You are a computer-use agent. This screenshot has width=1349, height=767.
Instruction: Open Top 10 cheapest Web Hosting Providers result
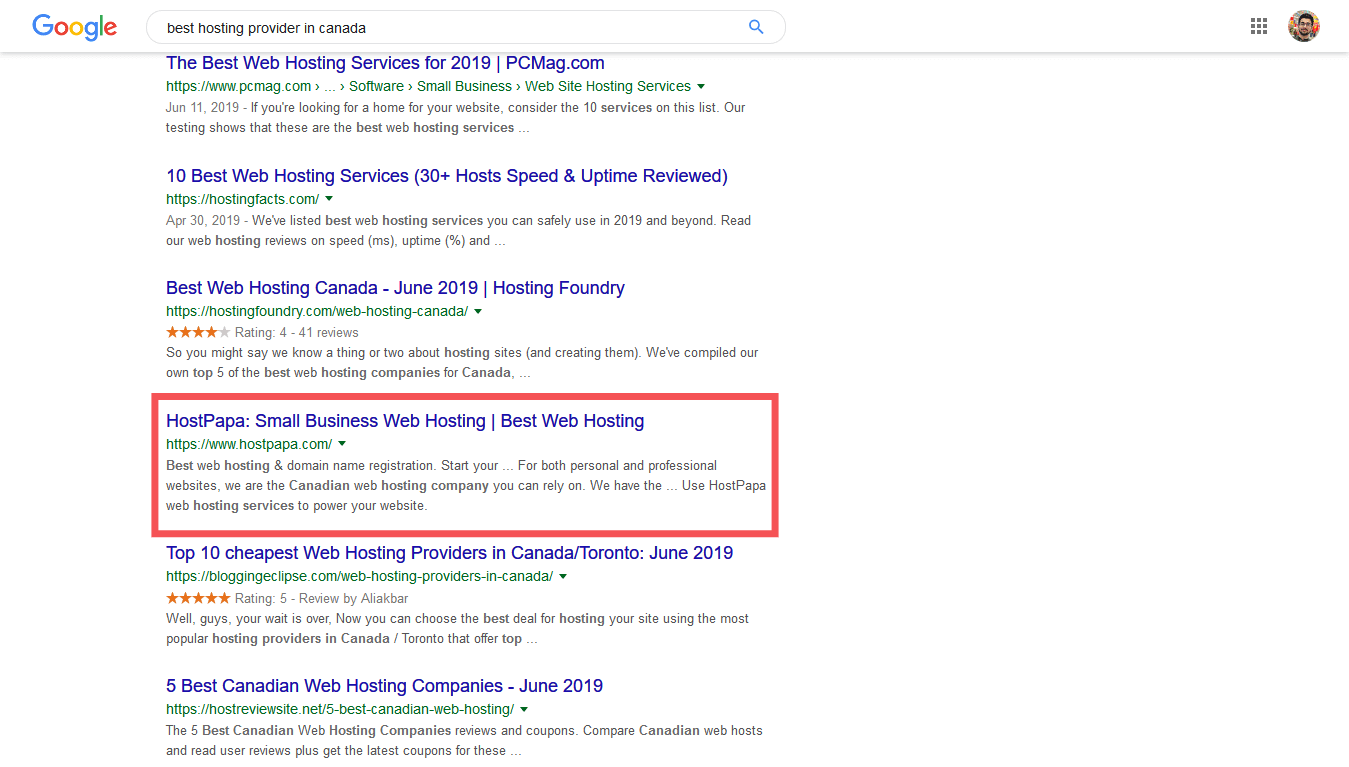(449, 553)
